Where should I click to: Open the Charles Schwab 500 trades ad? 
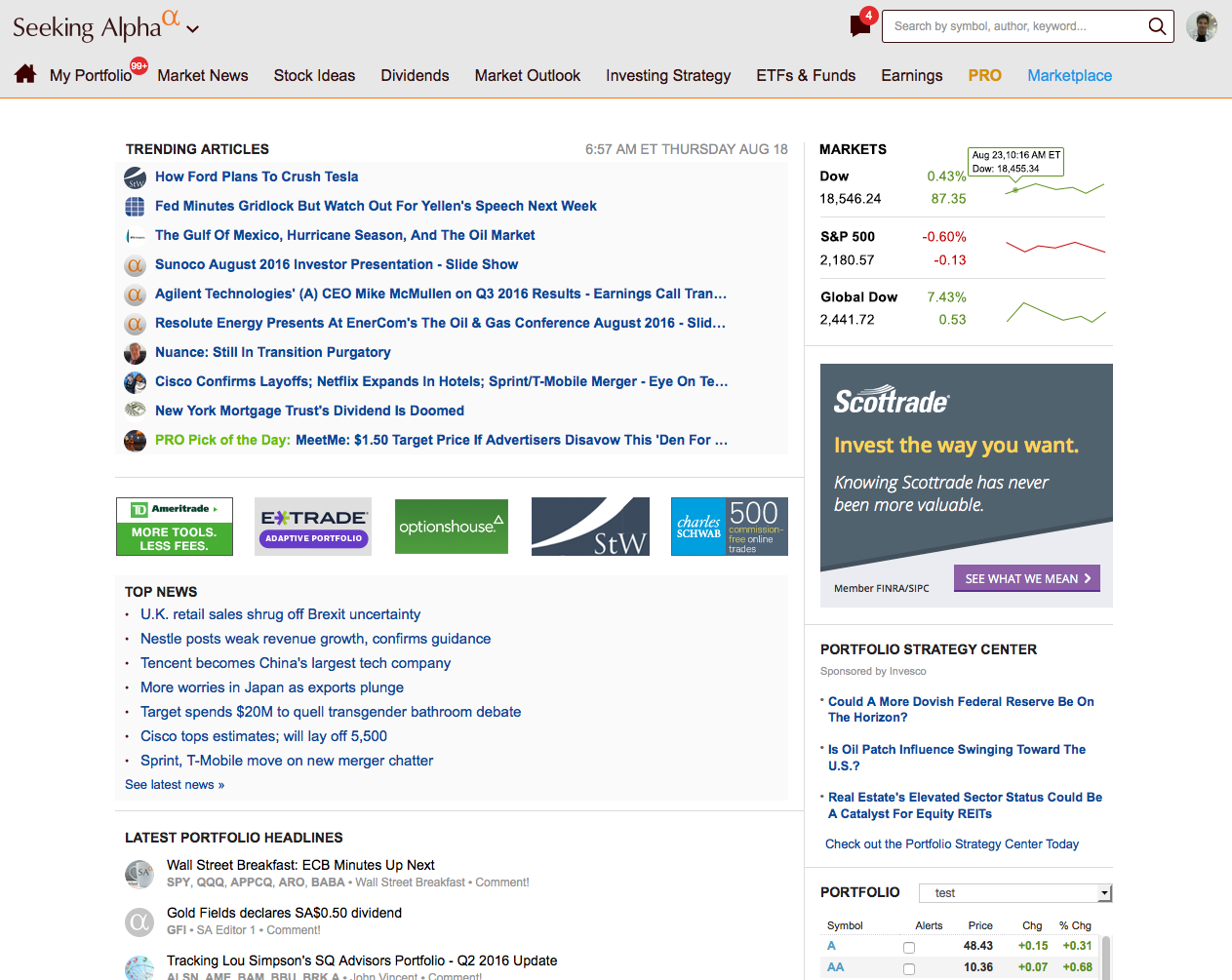pyautogui.click(x=730, y=527)
